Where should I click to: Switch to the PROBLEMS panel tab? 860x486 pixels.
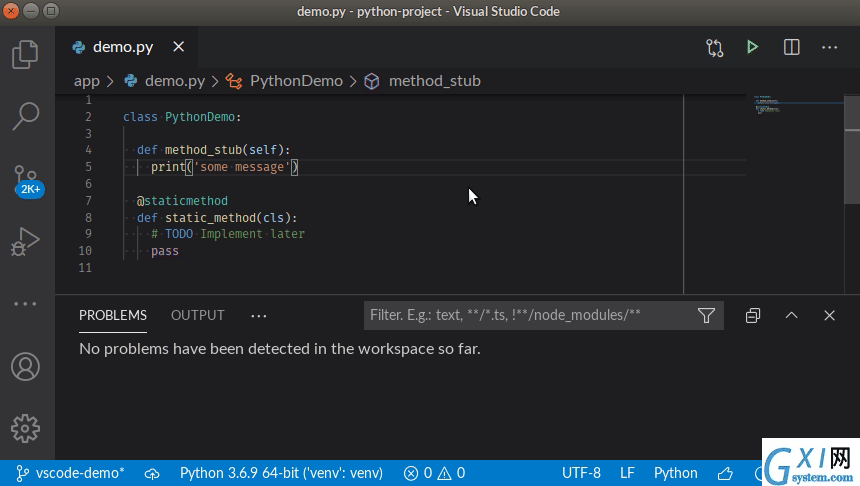[x=113, y=315]
